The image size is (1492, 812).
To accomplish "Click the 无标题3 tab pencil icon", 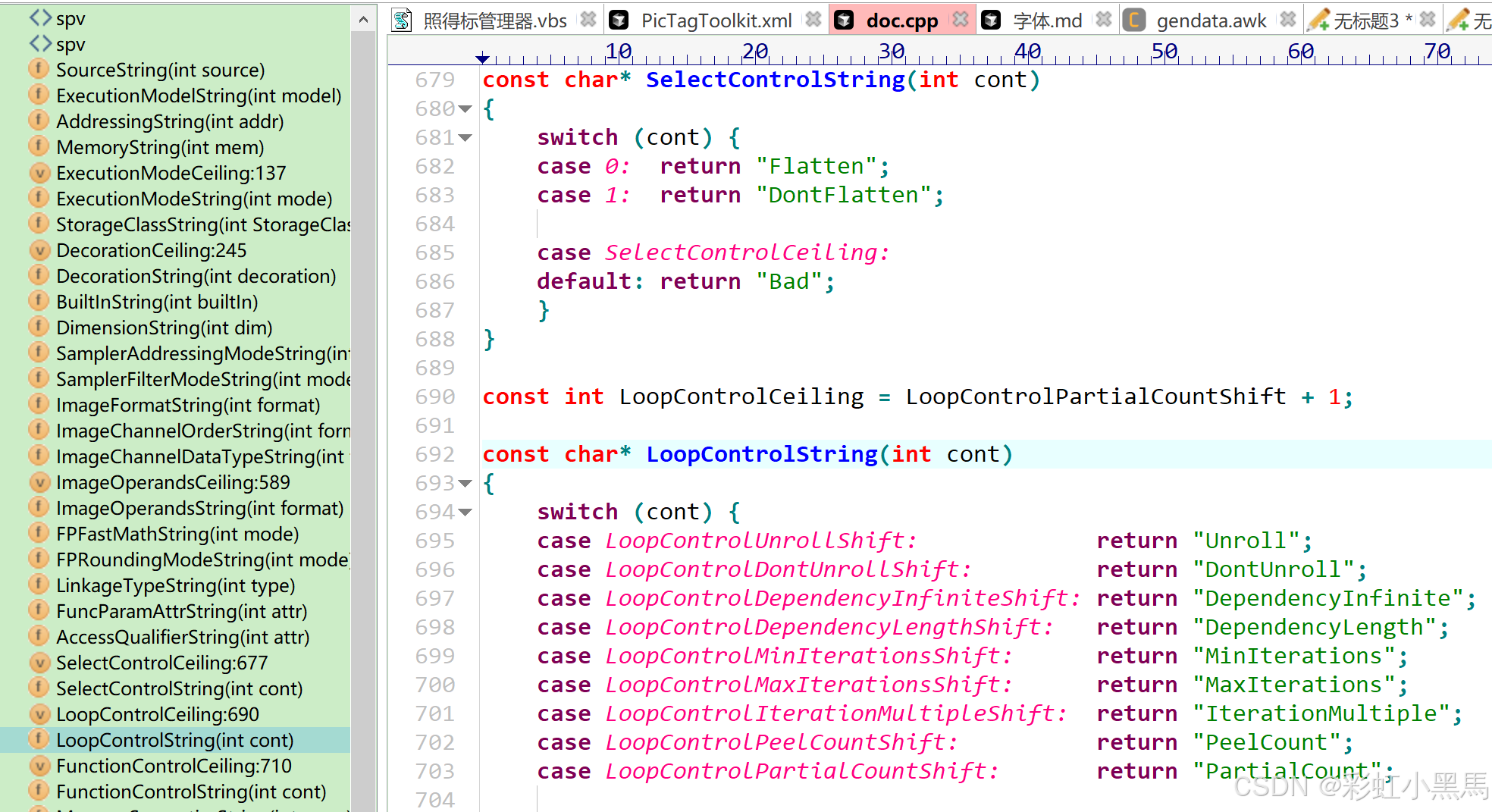I will (1319, 20).
